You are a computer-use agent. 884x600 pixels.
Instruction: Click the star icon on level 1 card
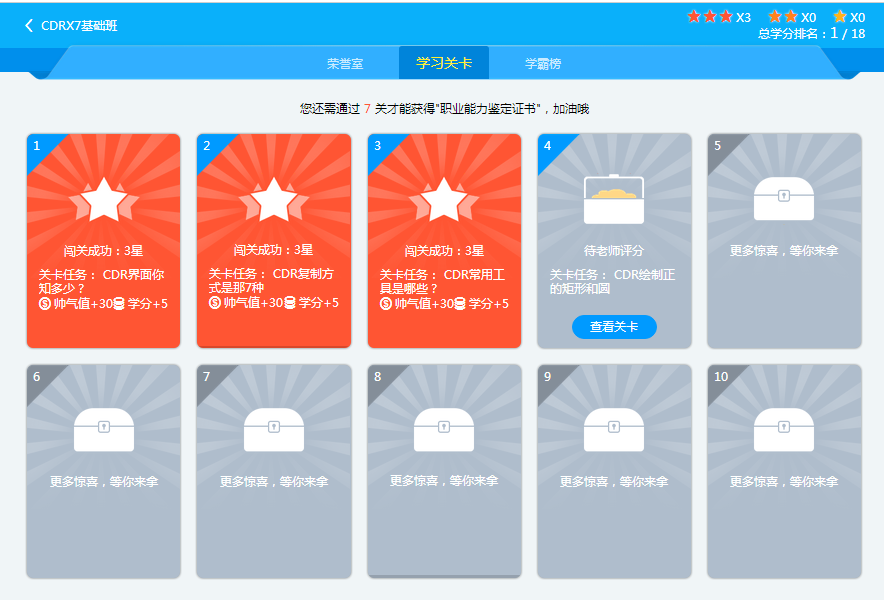pyautogui.click(x=104, y=200)
